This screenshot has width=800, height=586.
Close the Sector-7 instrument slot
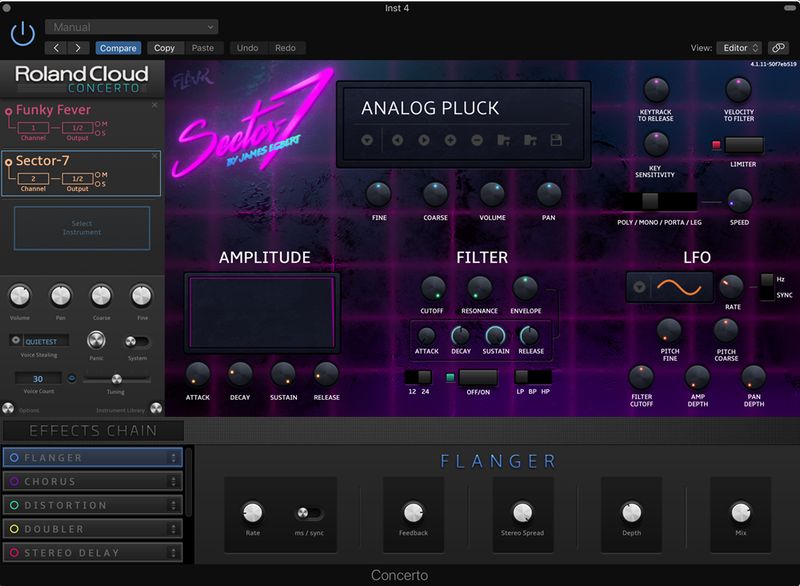click(x=155, y=156)
